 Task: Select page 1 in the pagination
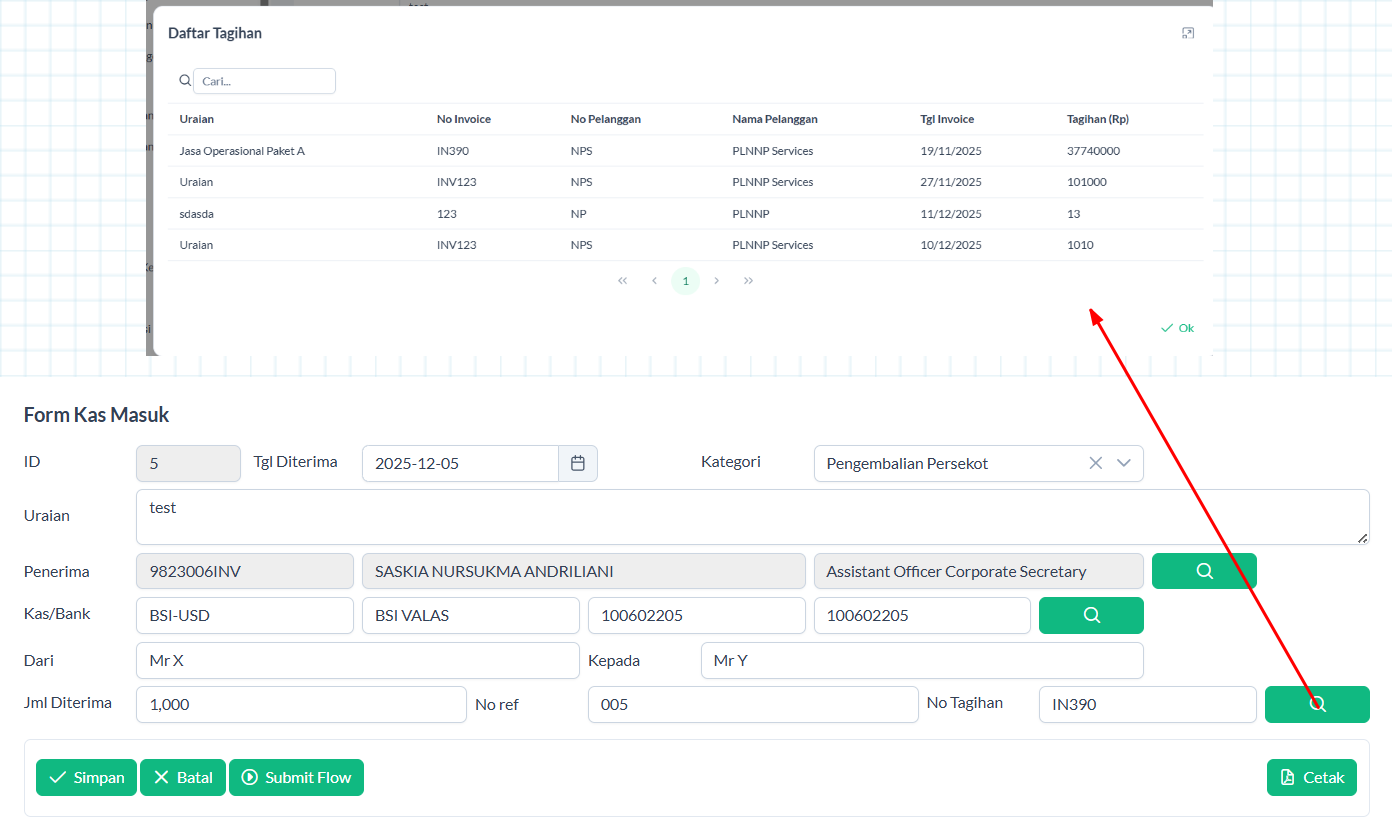tap(685, 281)
